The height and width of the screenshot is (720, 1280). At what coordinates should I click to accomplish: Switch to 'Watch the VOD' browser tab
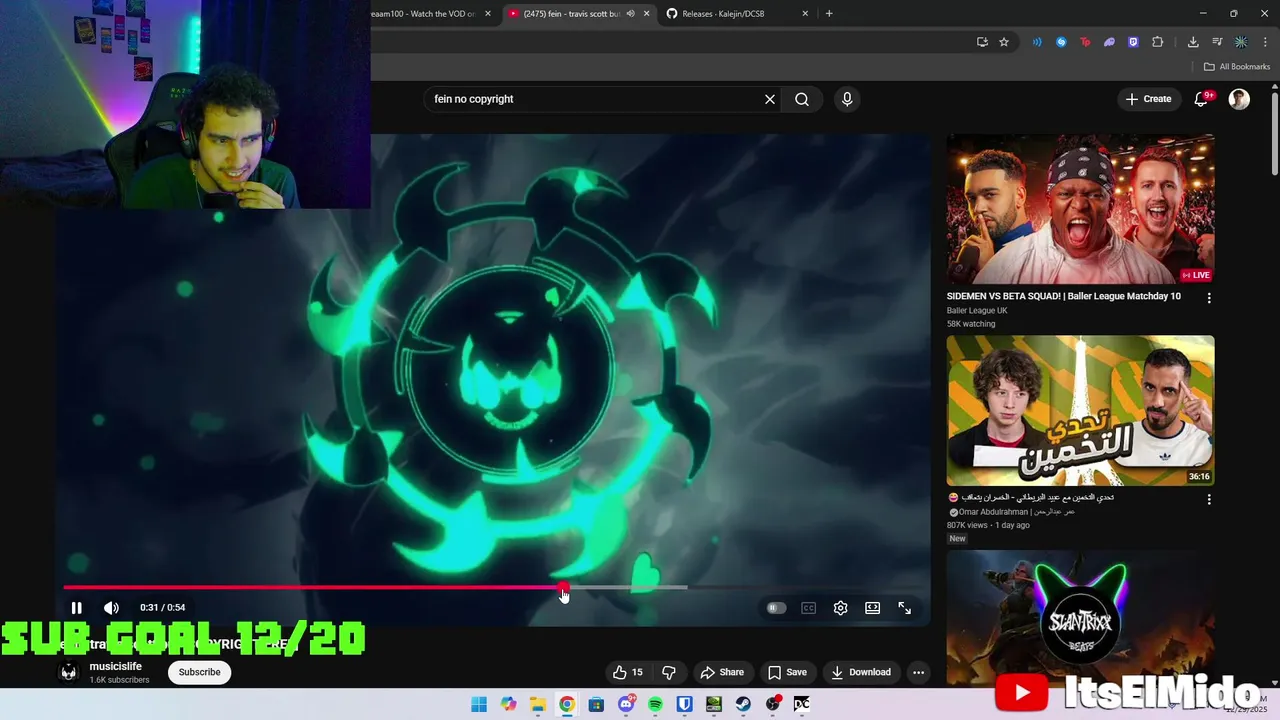(x=424, y=14)
